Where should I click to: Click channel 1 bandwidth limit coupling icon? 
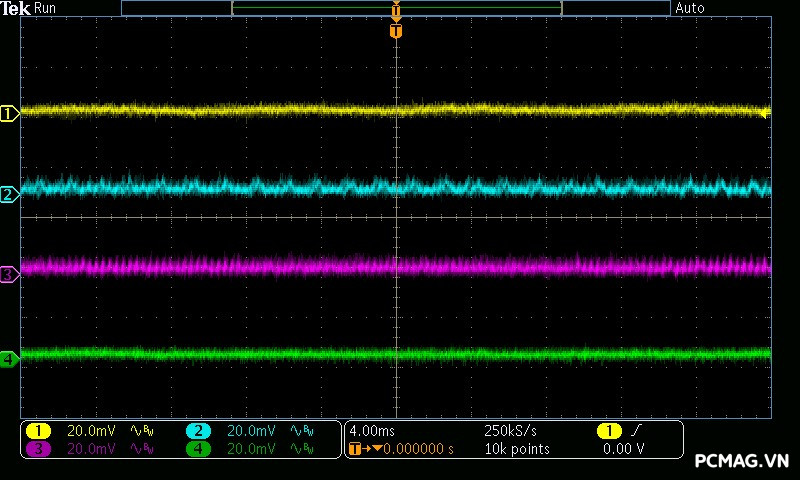click(140, 431)
